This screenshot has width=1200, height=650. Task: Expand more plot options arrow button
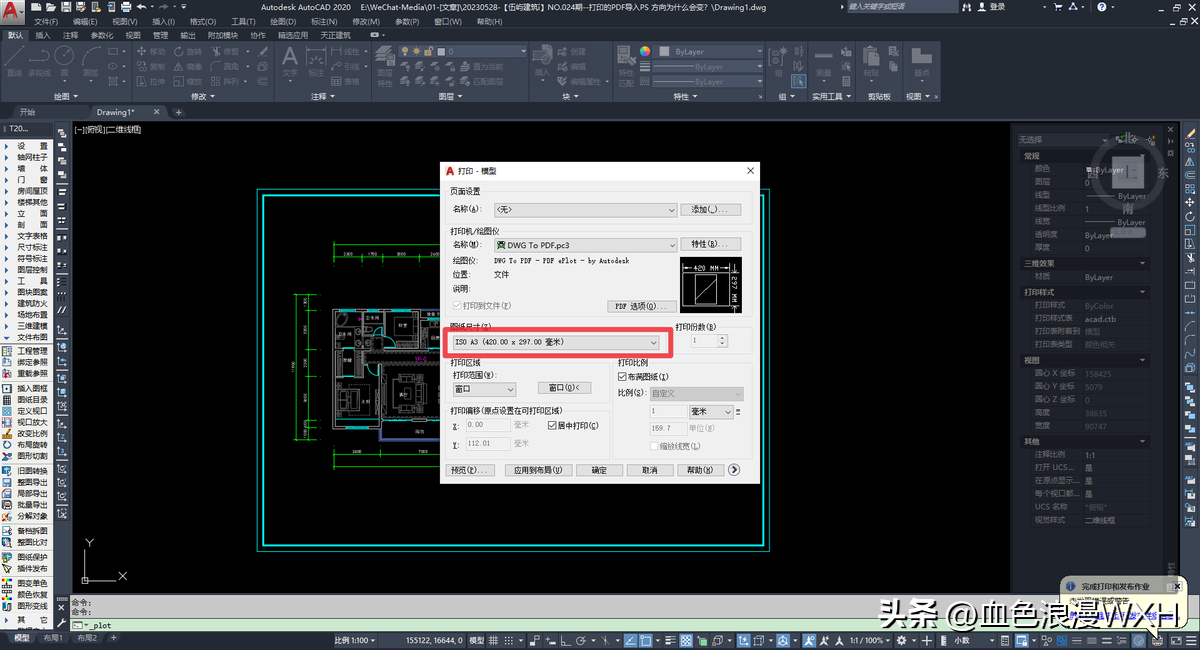[735, 470]
